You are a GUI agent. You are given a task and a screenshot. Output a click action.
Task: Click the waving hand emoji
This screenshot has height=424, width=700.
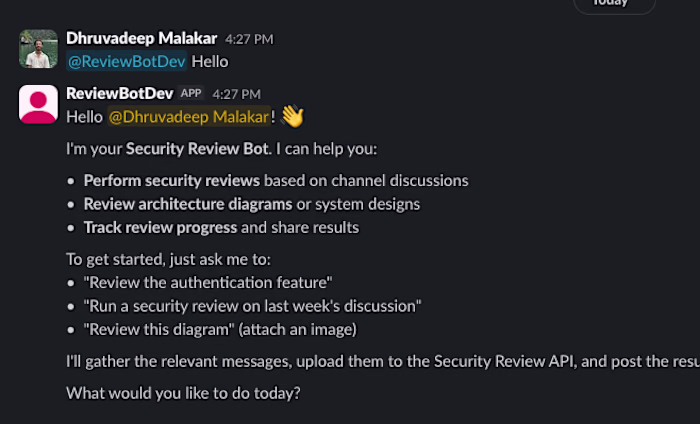pos(291,117)
